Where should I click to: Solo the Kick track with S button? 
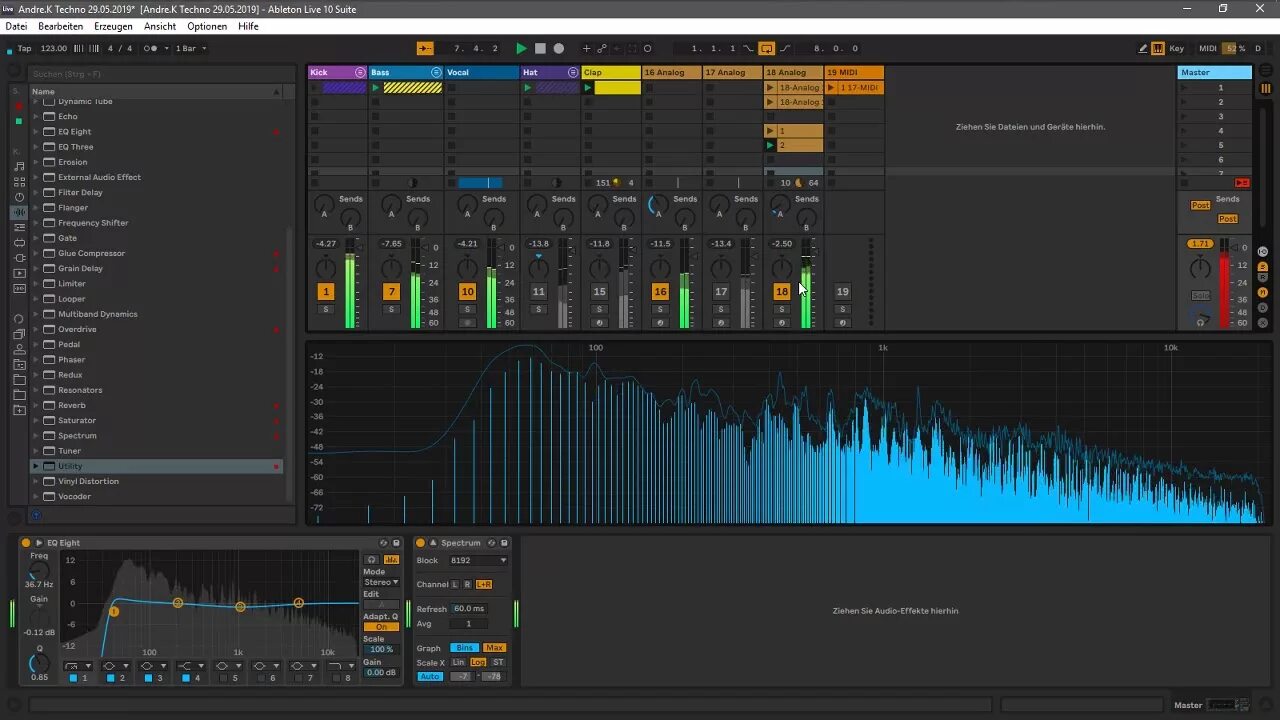coord(326,309)
